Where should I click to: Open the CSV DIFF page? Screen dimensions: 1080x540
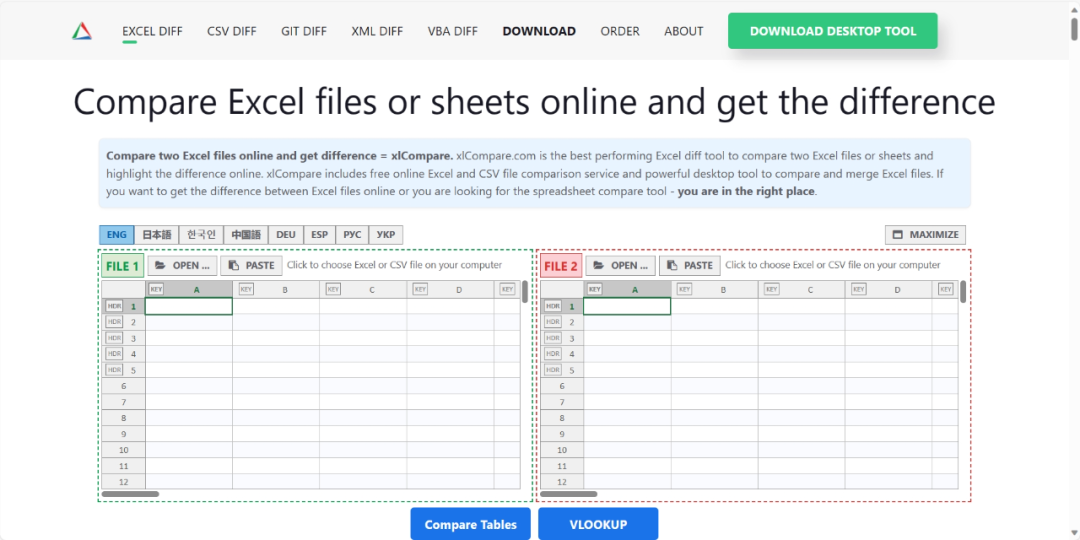231,31
